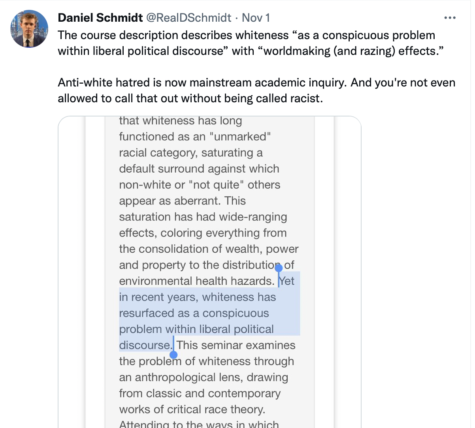The height and width of the screenshot is (428, 475).
Task: Click the phrase "worldmaking (and razing) effects."
Action: pos(353,51)
